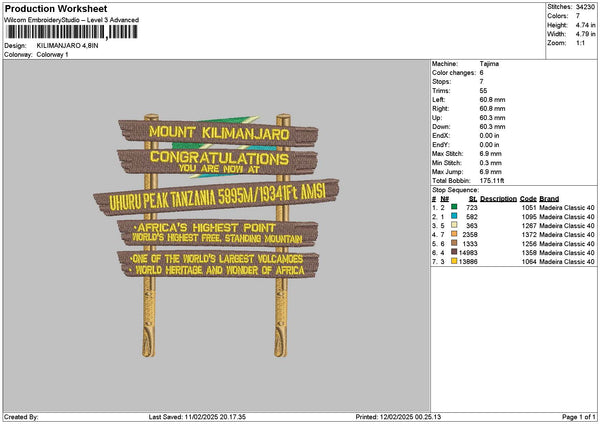
Task: Click 'Wilcom EmbroideryStudio – Level 3 Advanced' text
Action: pyautogui.click(x=72, y=20)
